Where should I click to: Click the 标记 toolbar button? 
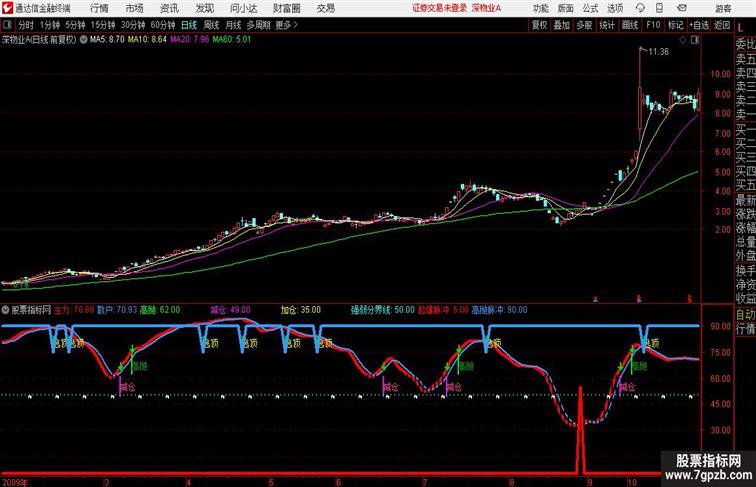(x=675, y=25)
